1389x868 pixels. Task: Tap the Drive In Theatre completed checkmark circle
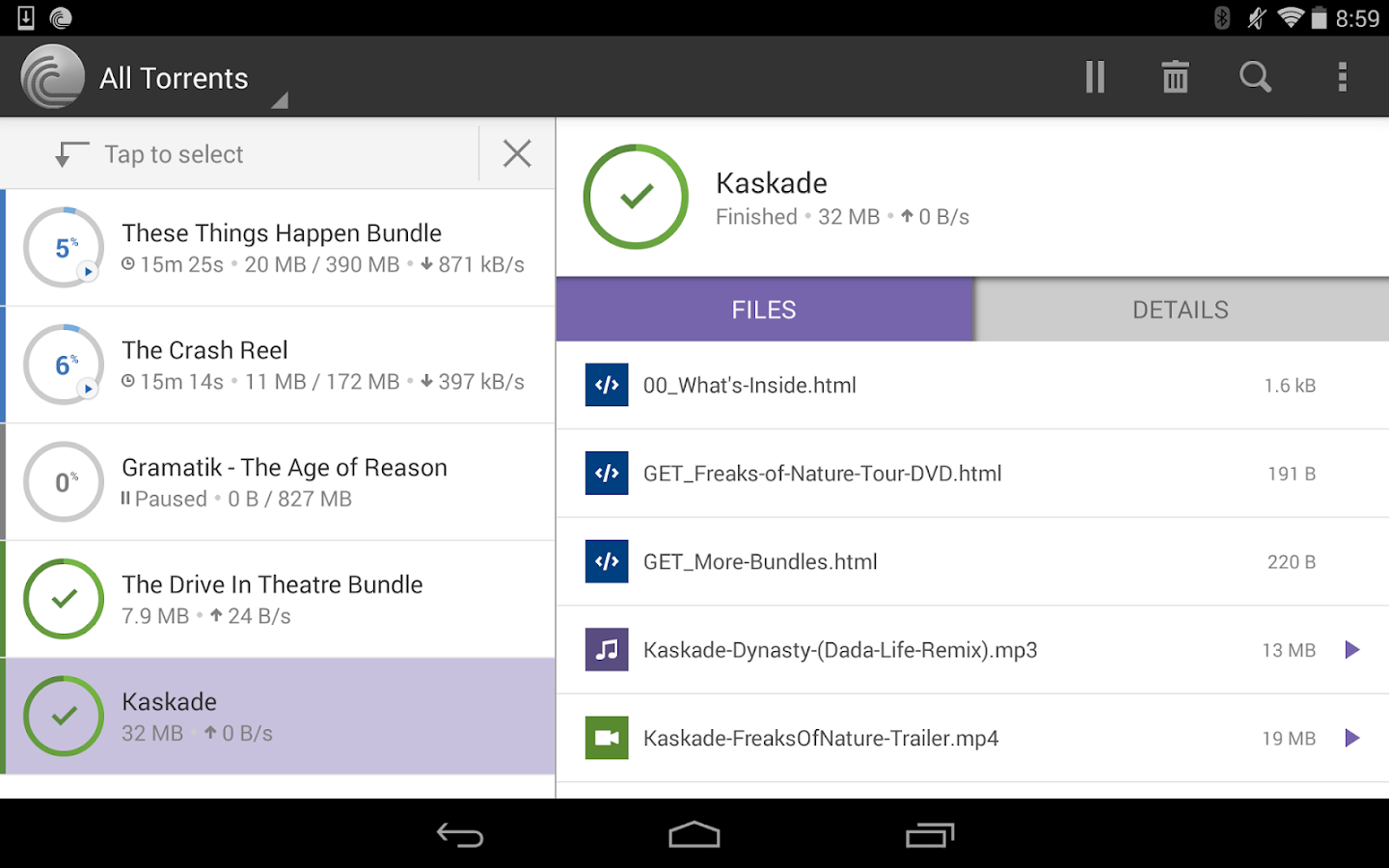click(x=64, y=599)
